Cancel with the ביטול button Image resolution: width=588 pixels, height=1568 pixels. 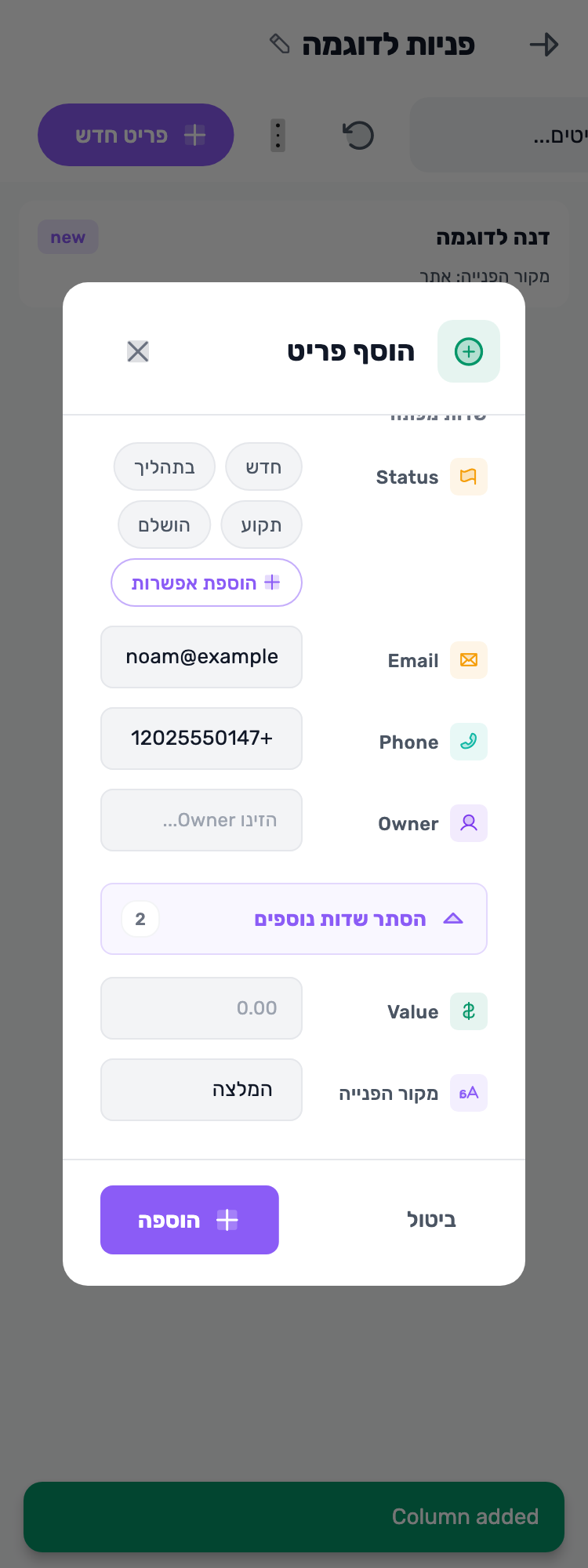[431, 1220]
